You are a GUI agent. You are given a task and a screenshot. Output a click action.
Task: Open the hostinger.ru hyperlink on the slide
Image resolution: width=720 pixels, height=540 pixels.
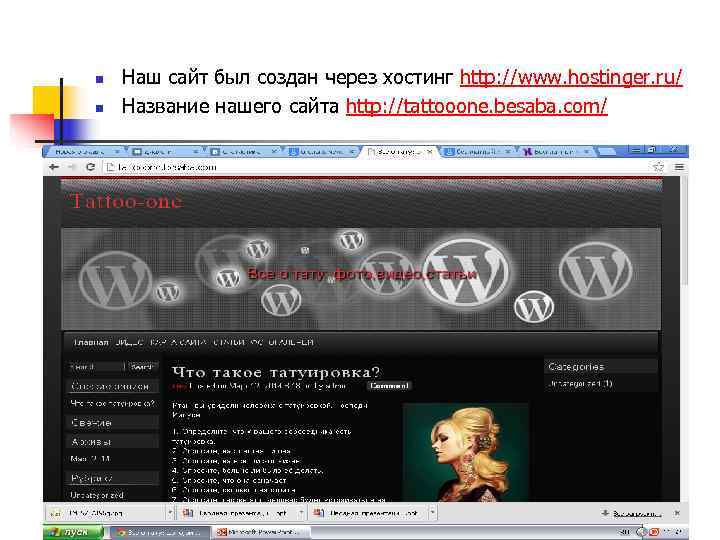[x=571, y=77]
